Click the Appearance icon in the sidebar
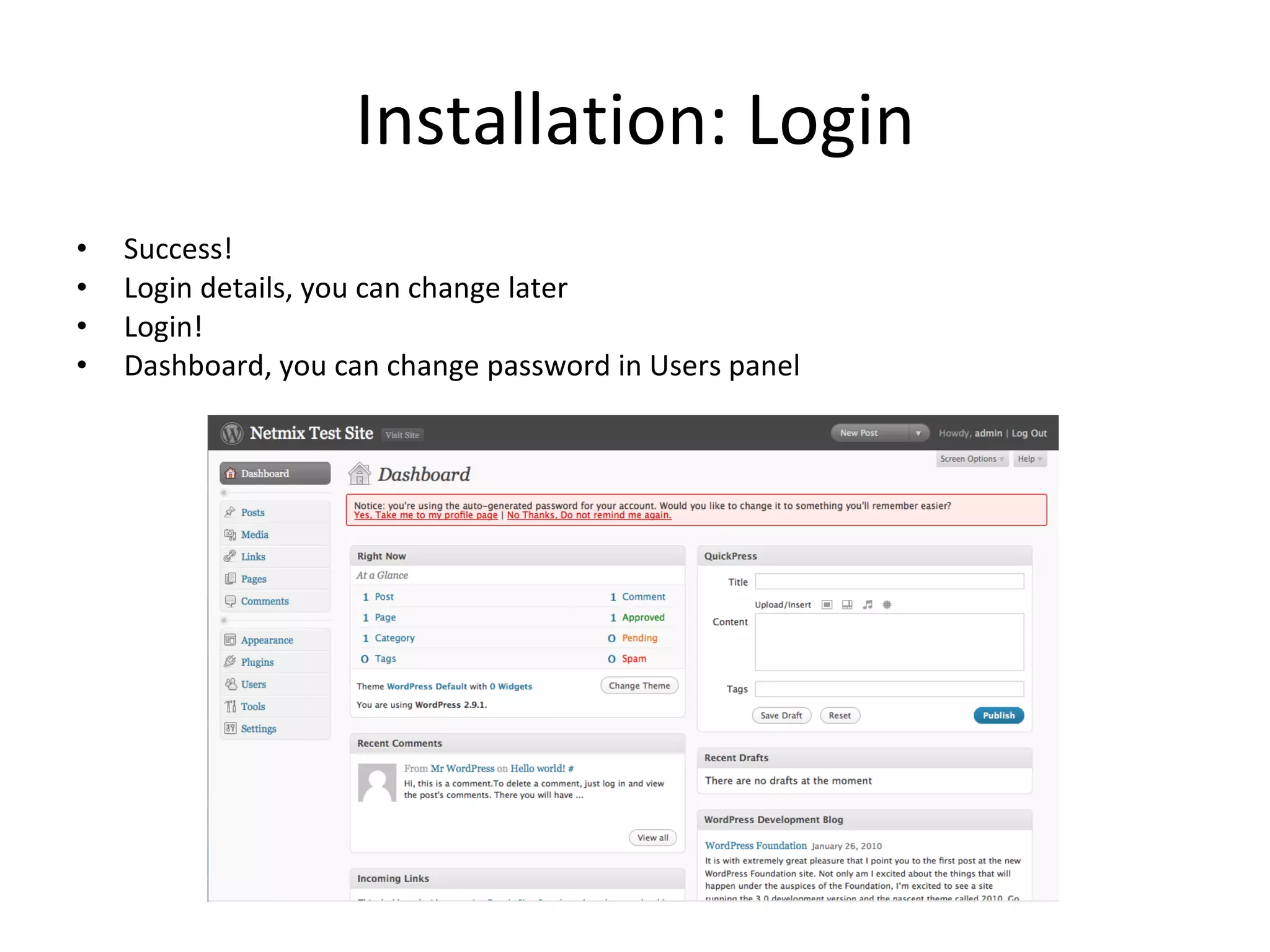Screen dimensions: 1270x952 click(230, 640)
